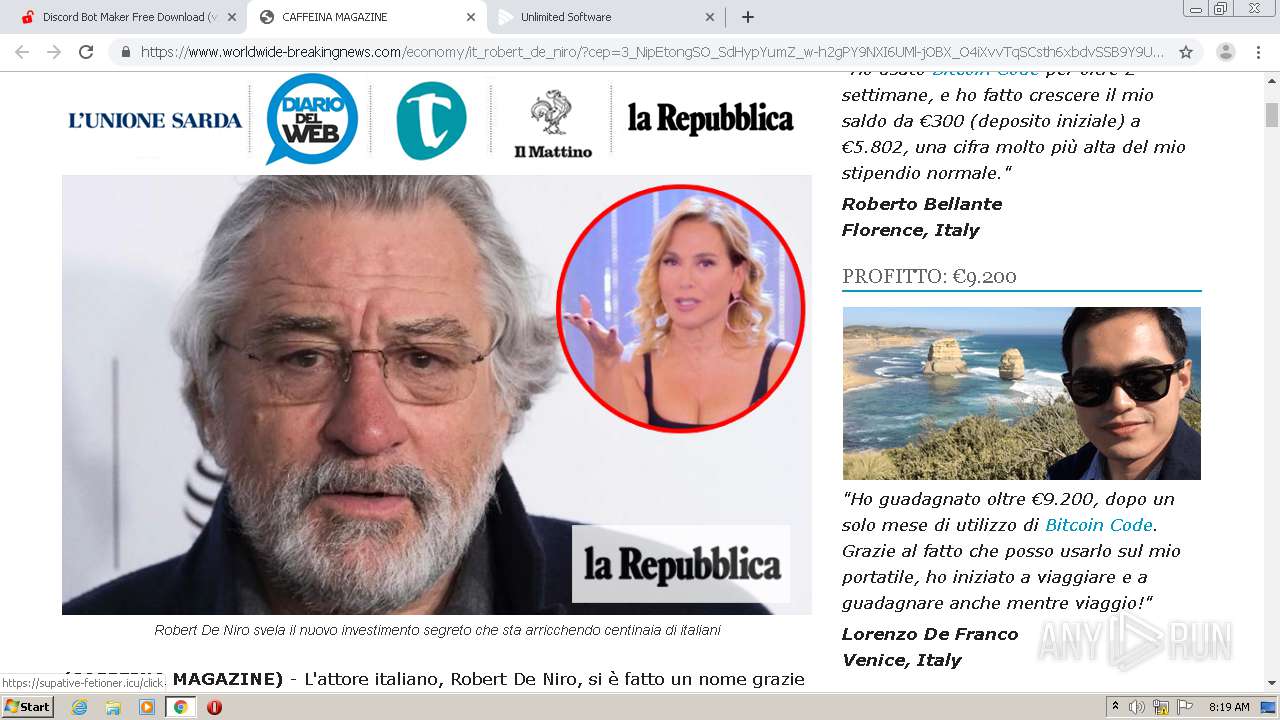
Task: Select Chrome in the taskbar
Action: (181, 707)
